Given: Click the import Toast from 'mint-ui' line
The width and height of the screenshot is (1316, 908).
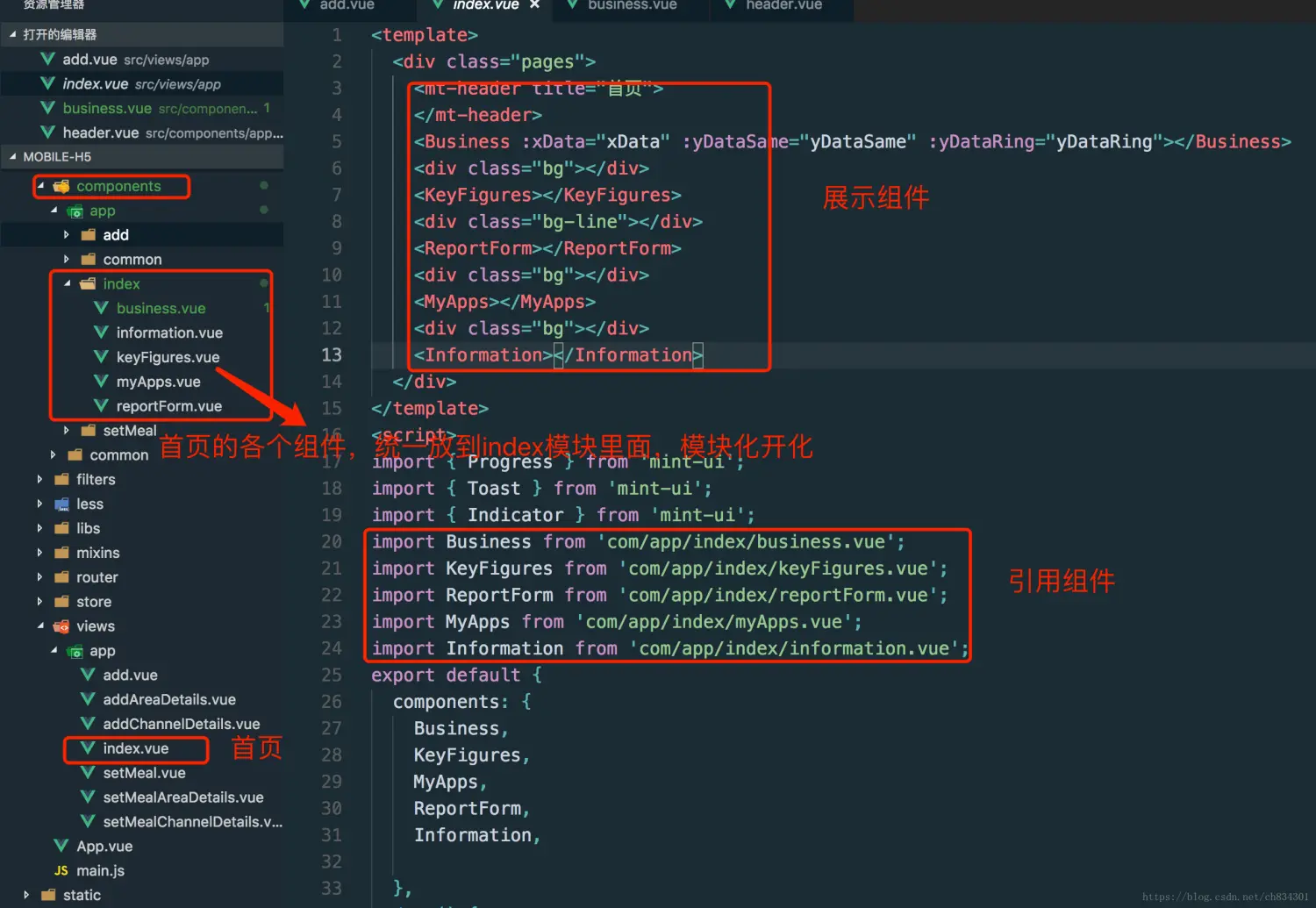Looking at the screenshot, I should pos(541,489).
